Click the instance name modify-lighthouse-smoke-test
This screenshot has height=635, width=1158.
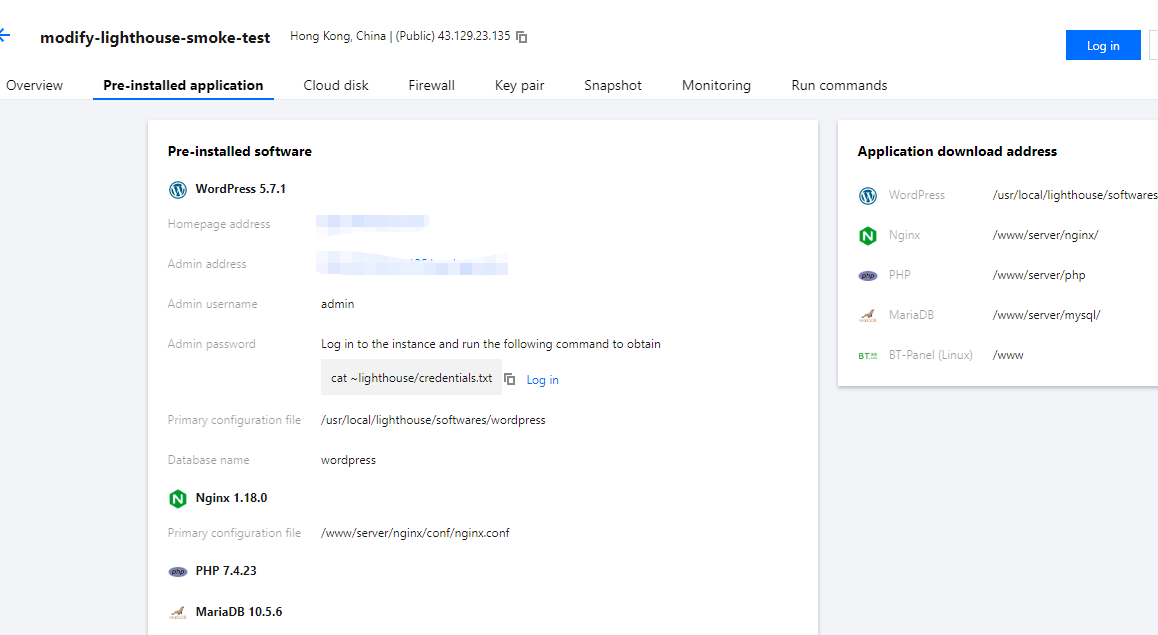point(155,38)
